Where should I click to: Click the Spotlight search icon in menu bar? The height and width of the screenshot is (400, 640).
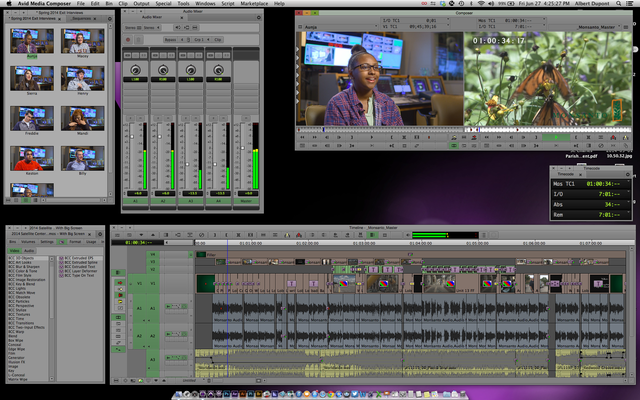619,3
